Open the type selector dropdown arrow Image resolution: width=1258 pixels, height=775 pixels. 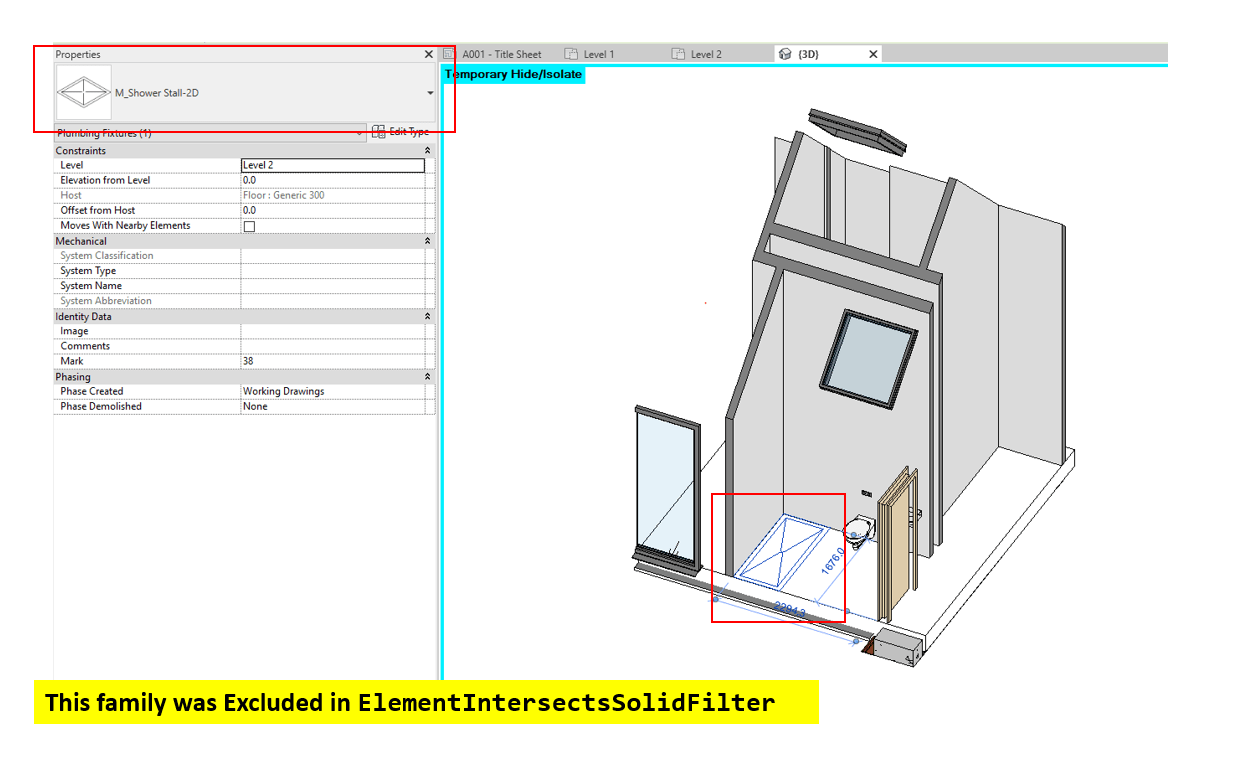tap(430, 93)
